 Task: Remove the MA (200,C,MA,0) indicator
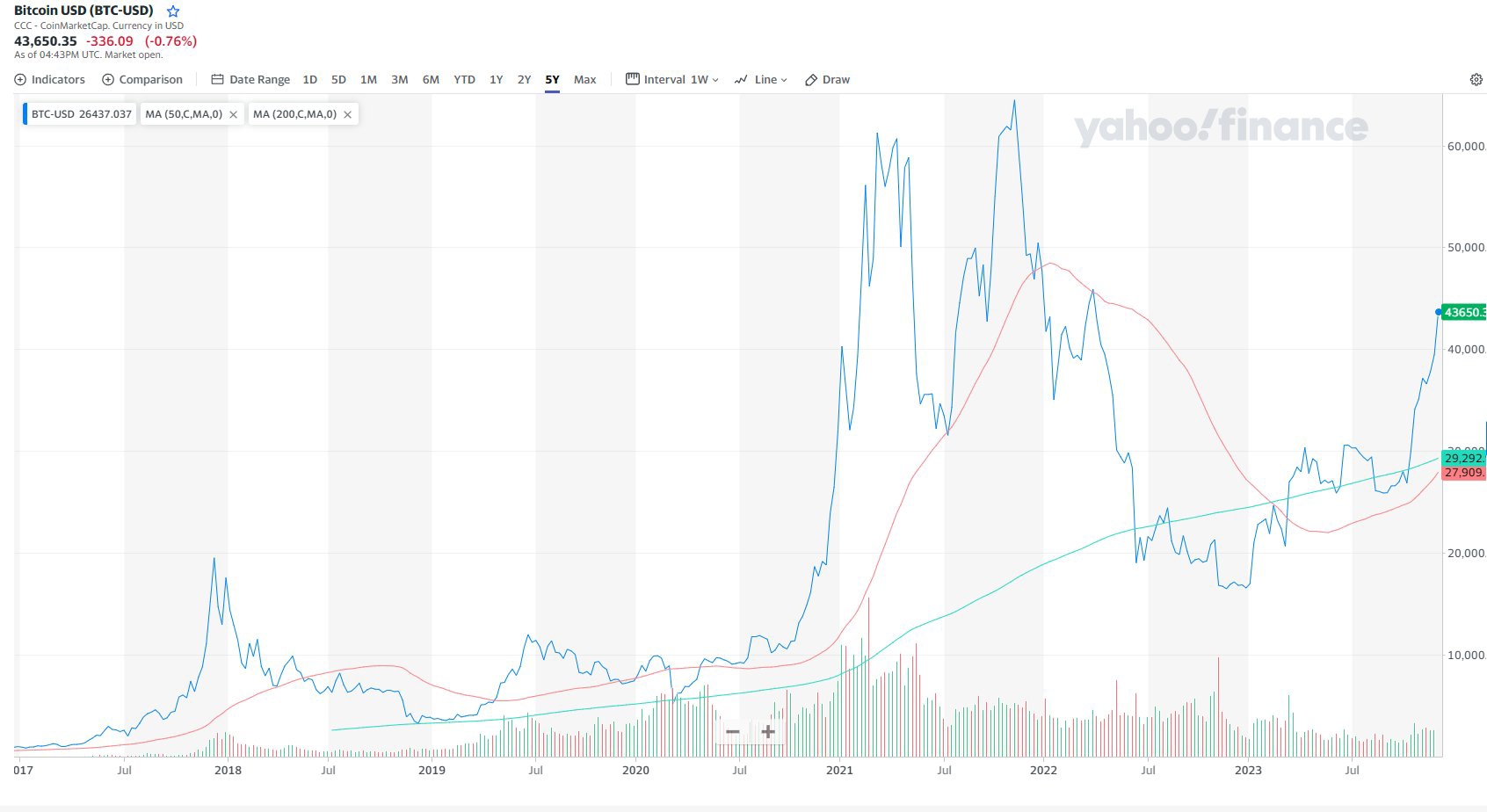click(x=347, y=115)
